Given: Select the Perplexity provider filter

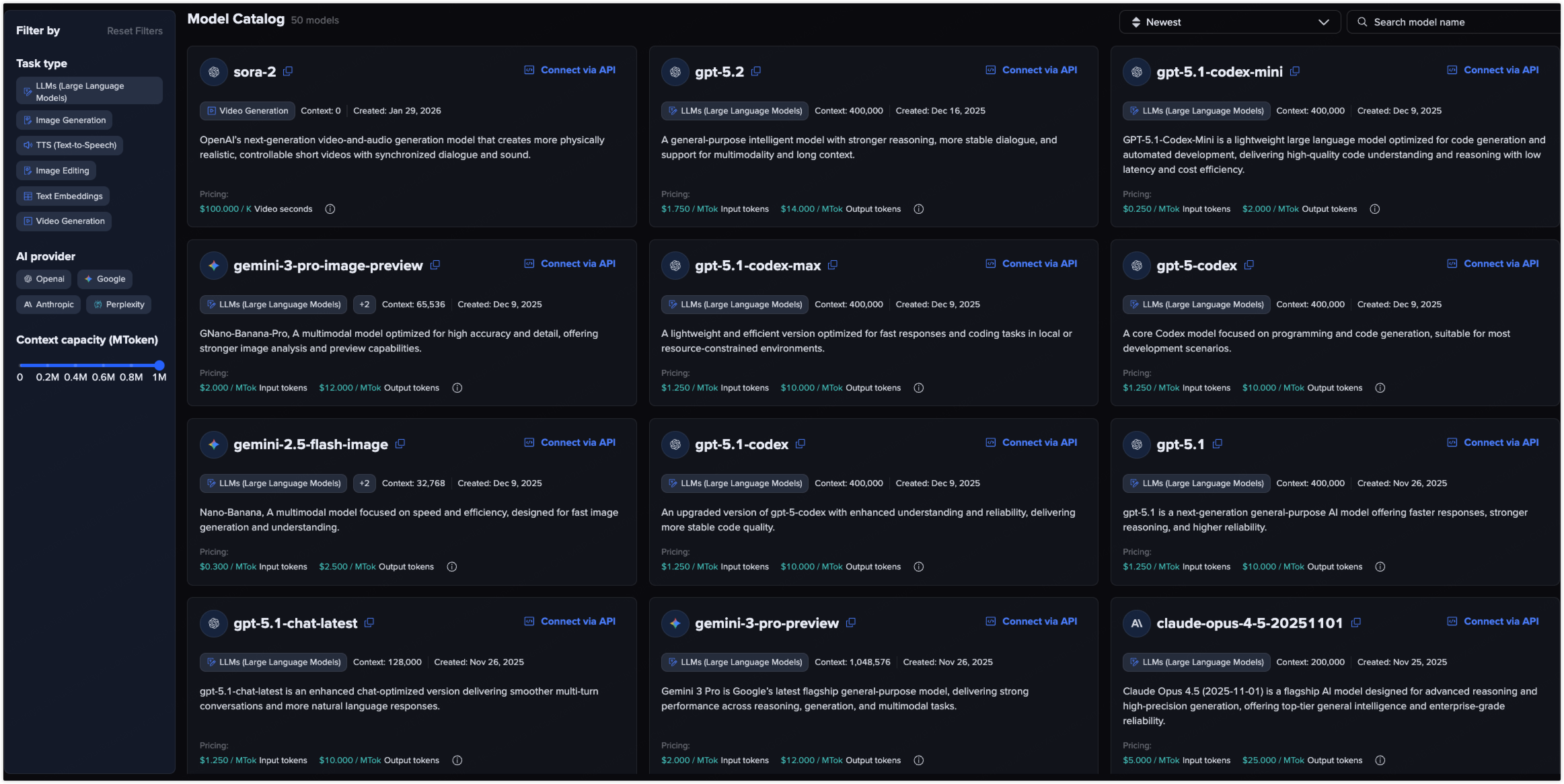Looking at the screenshot, I should point(119,305).
